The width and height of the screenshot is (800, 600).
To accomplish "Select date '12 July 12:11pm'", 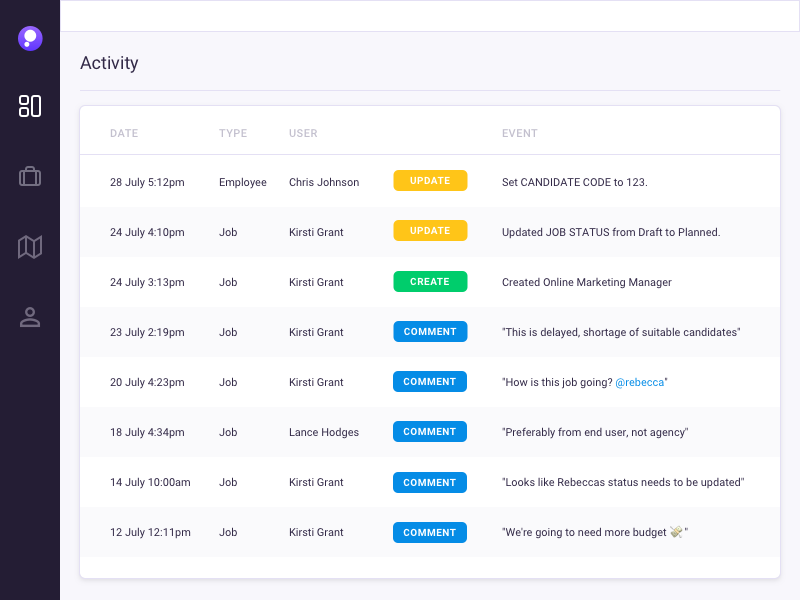I will (150, 532).
